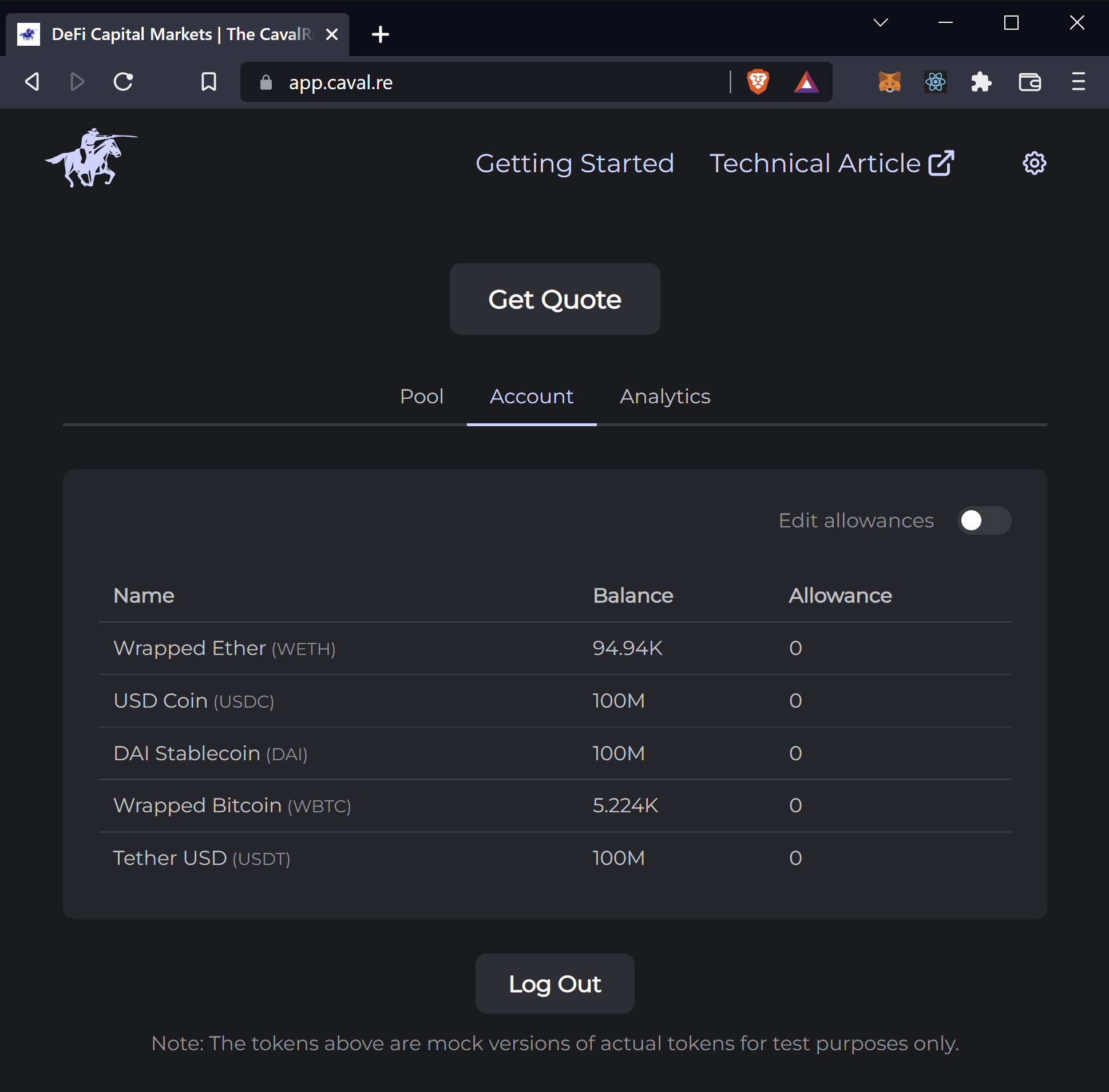
Task: Click the USDT 100M balance value
Action: click(x=619, y=858)
